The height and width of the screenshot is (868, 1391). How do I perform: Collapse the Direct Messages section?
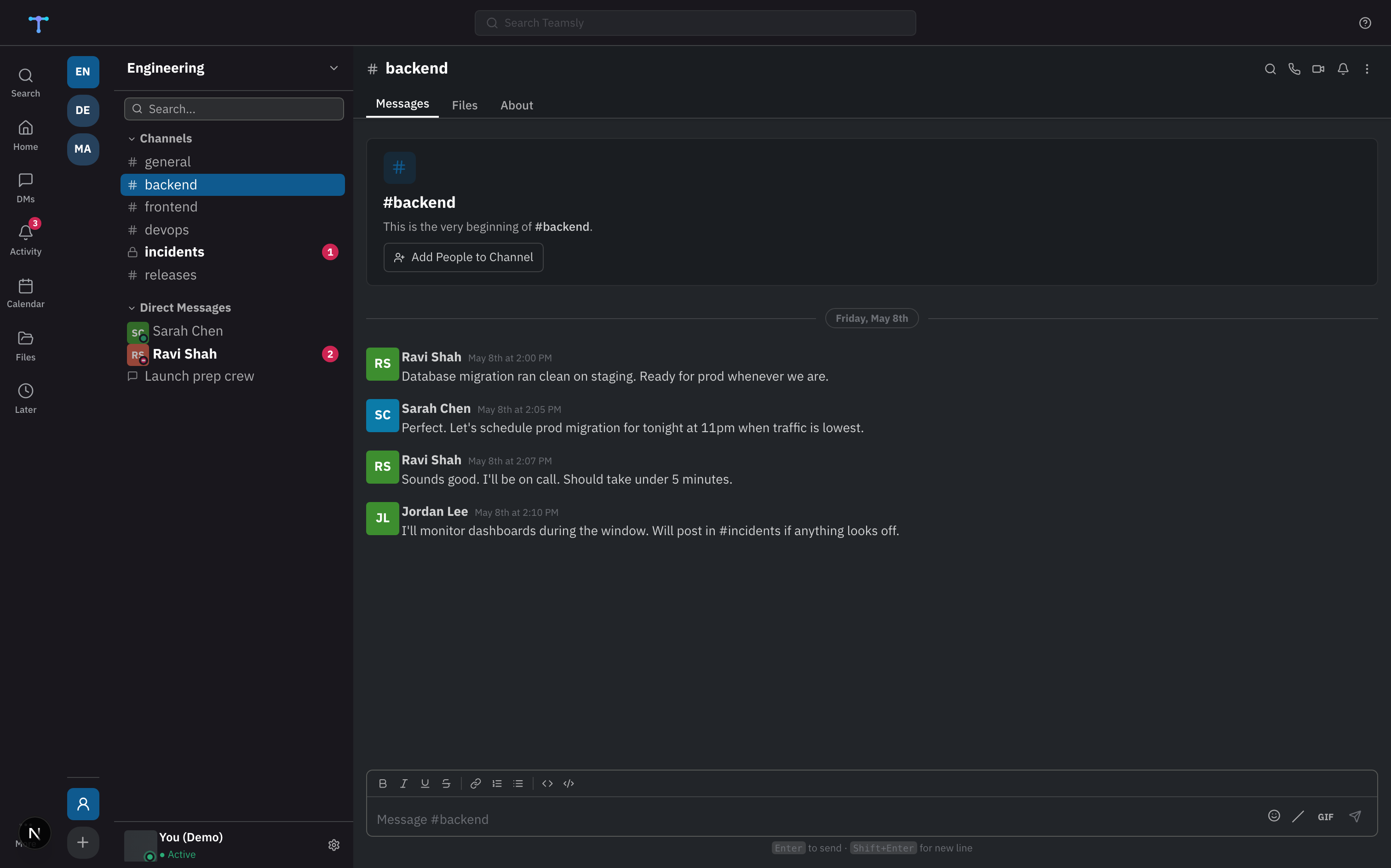179,308
